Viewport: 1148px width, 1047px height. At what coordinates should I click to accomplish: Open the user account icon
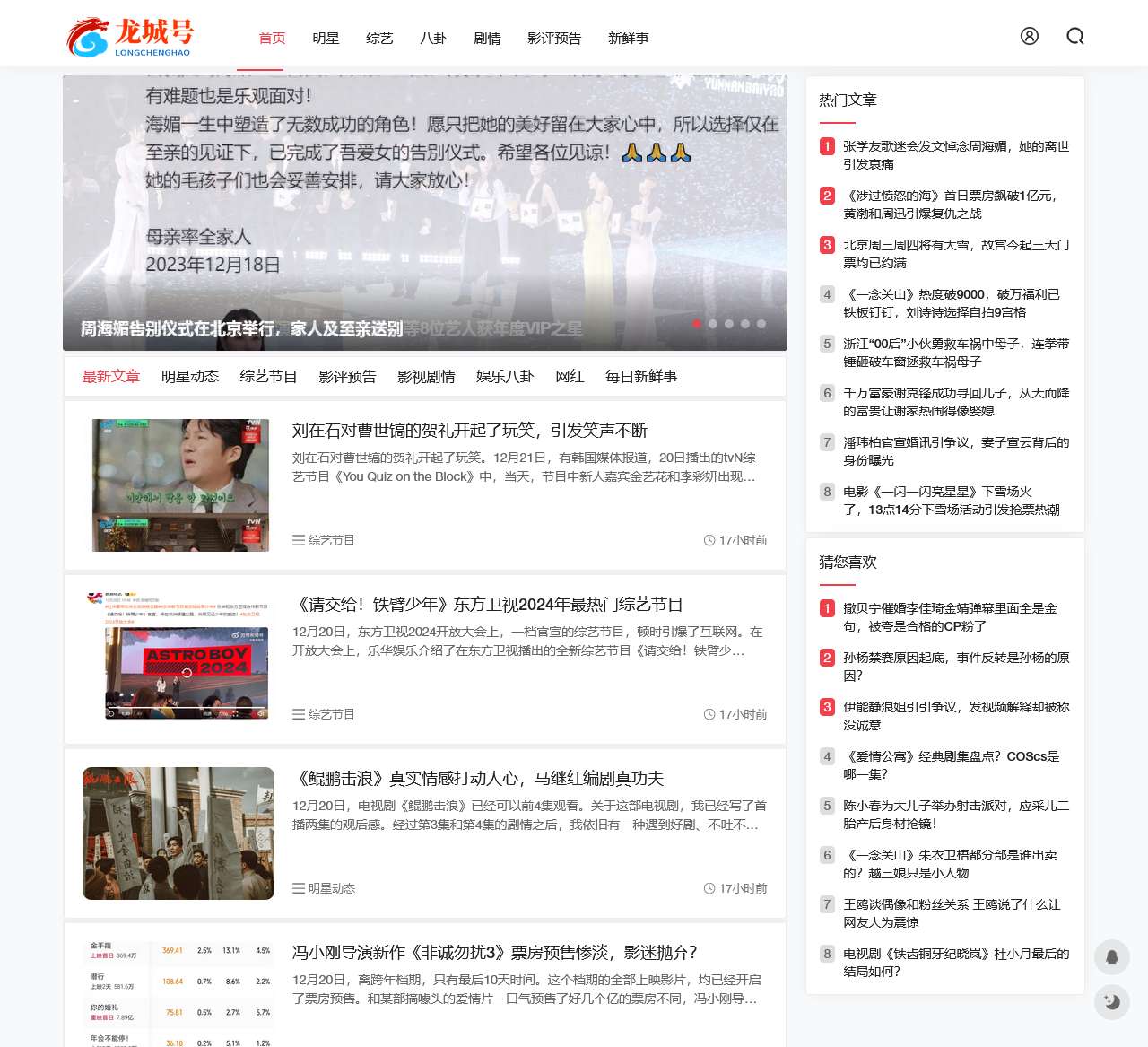click(x=1030, y=36)
